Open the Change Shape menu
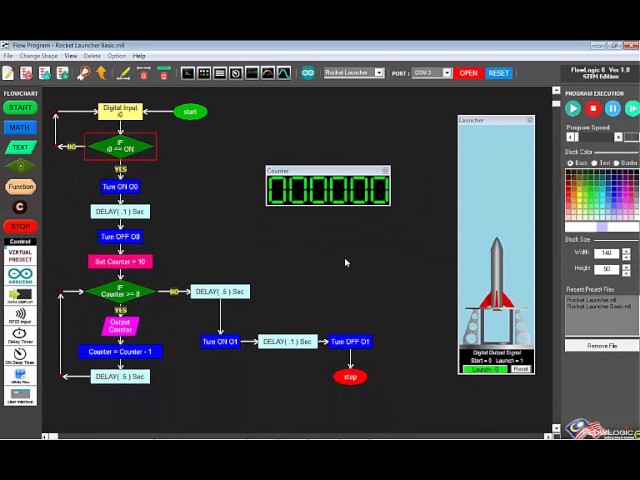 click(38, 56)
